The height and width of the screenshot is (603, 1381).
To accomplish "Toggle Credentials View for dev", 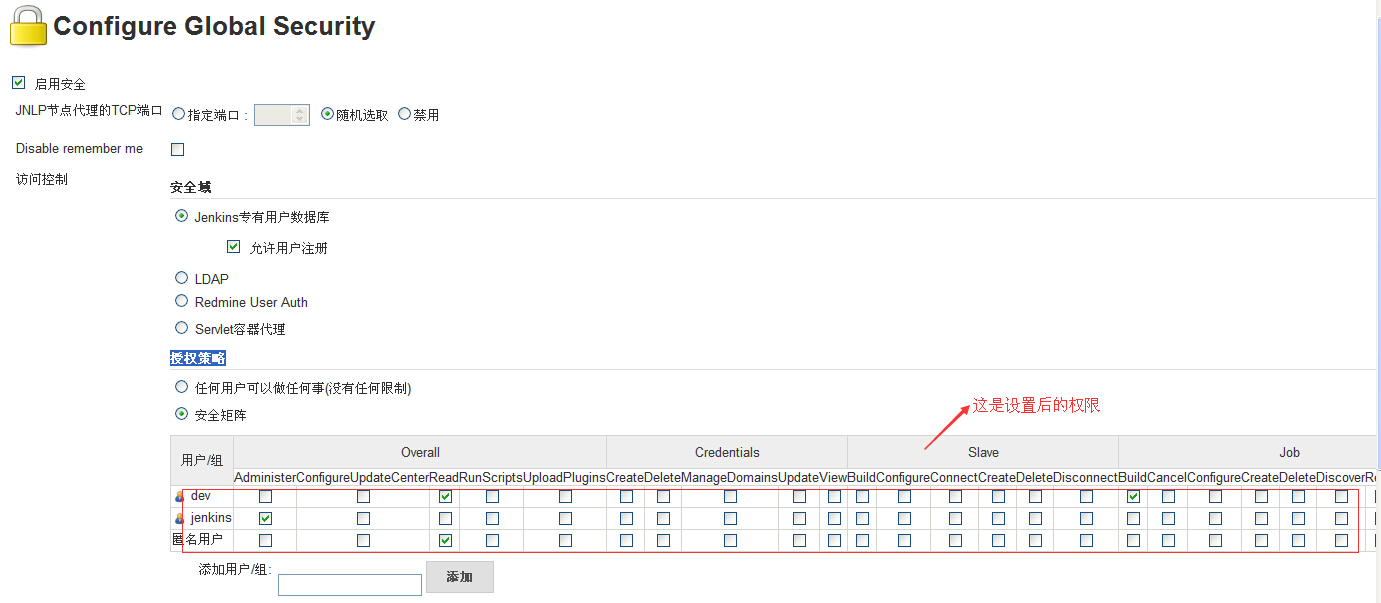I will (x=834, y=496).
